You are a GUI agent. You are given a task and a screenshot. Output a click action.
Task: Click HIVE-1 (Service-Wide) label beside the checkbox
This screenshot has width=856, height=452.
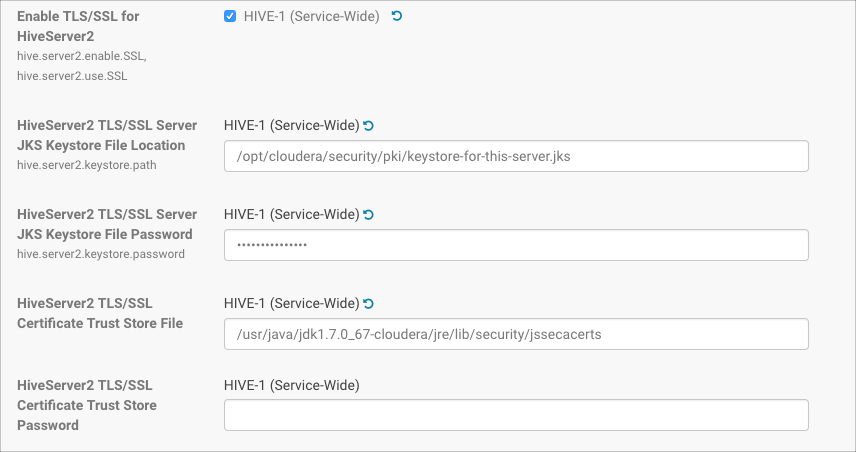(x=311, y=16)
